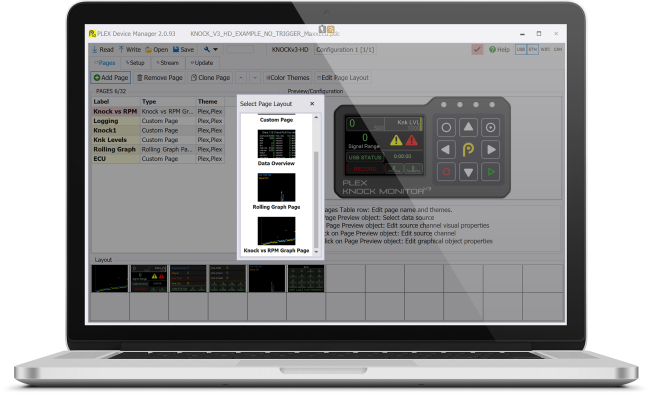Open the Color Themes option
This screenshot has width=650, height=393.
[x=287, y=78]
